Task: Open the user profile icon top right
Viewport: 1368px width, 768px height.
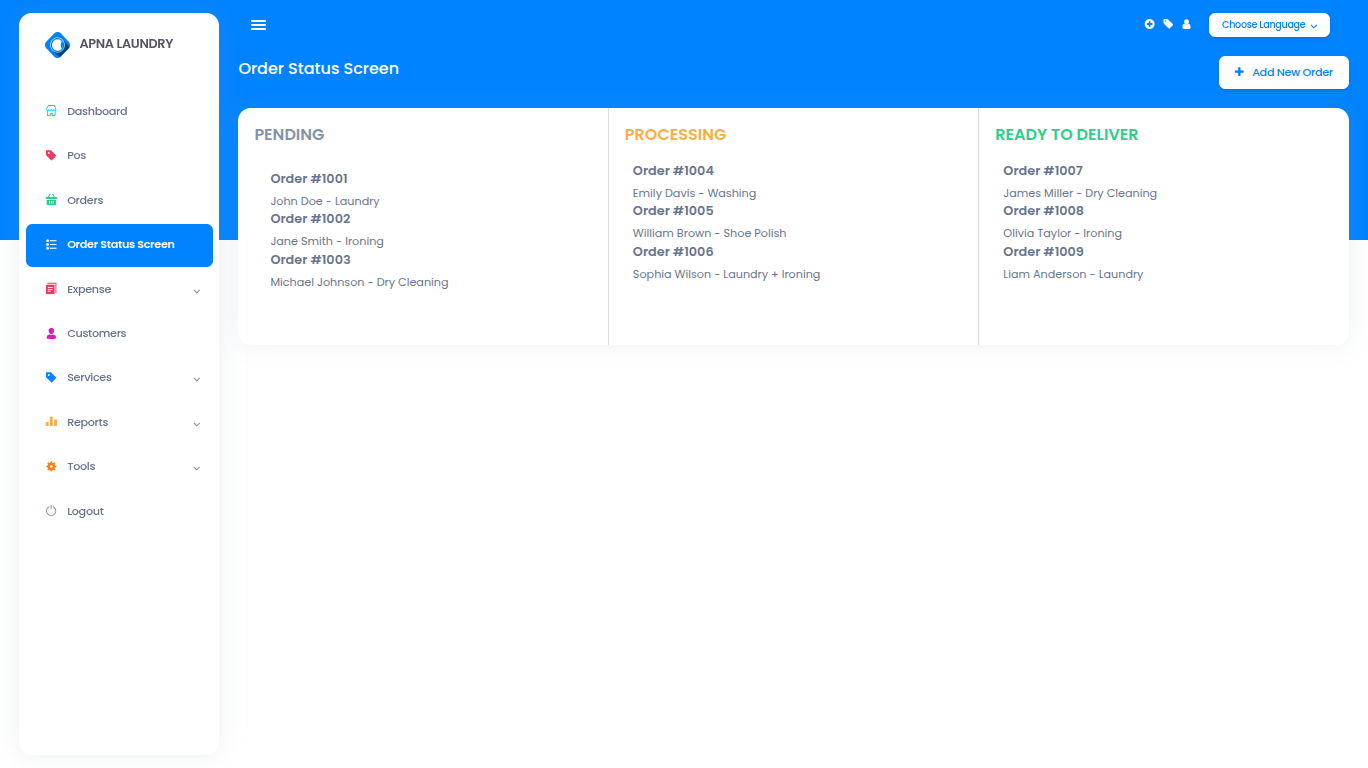Action: (1186, 24)
